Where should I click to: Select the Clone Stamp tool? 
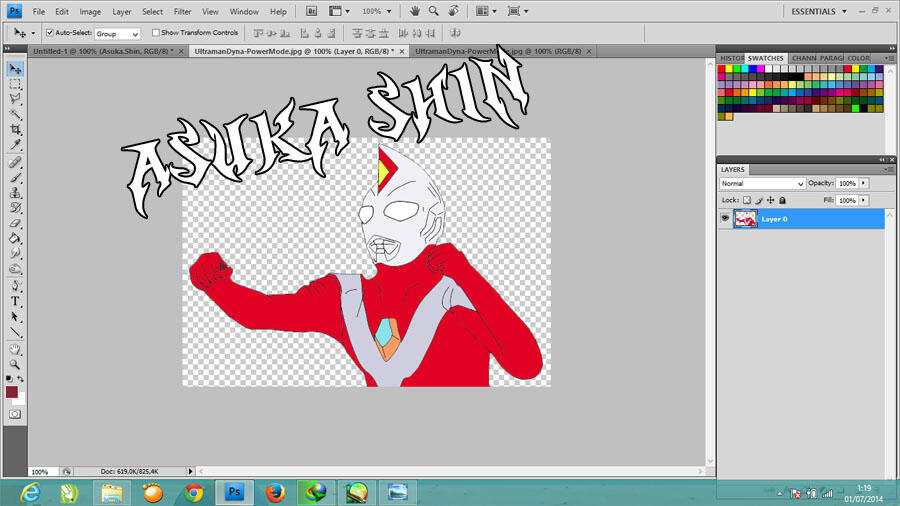(x=15, y=193)
